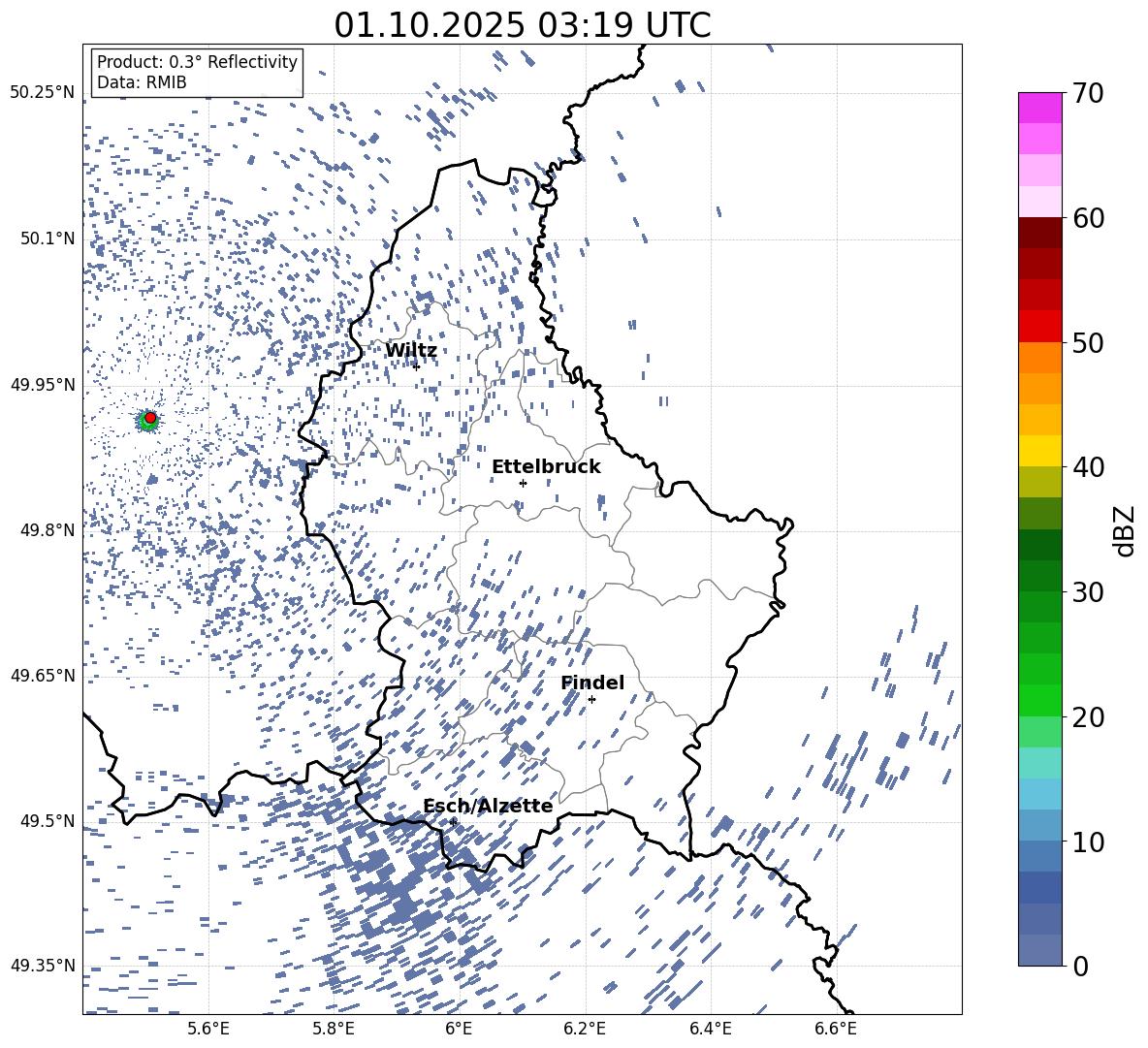Click the dBZ colorbar axis label

point(1126,530)
